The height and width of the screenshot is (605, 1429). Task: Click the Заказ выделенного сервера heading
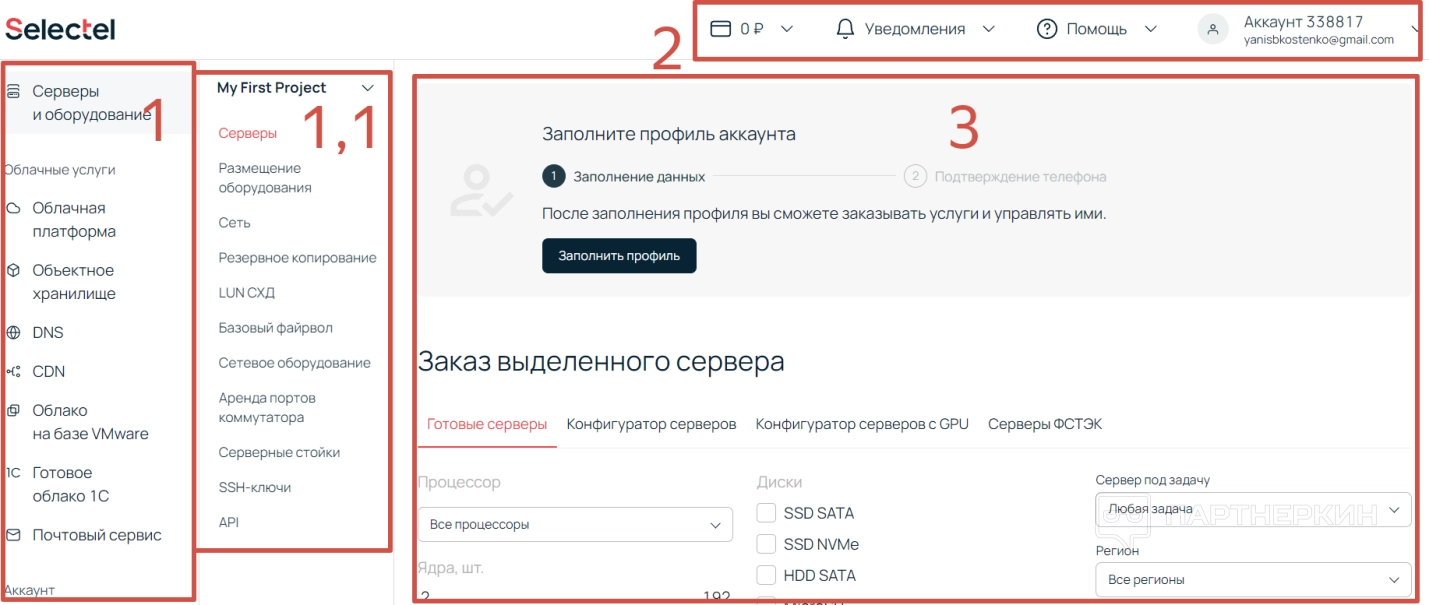click(x=601, y=361)
